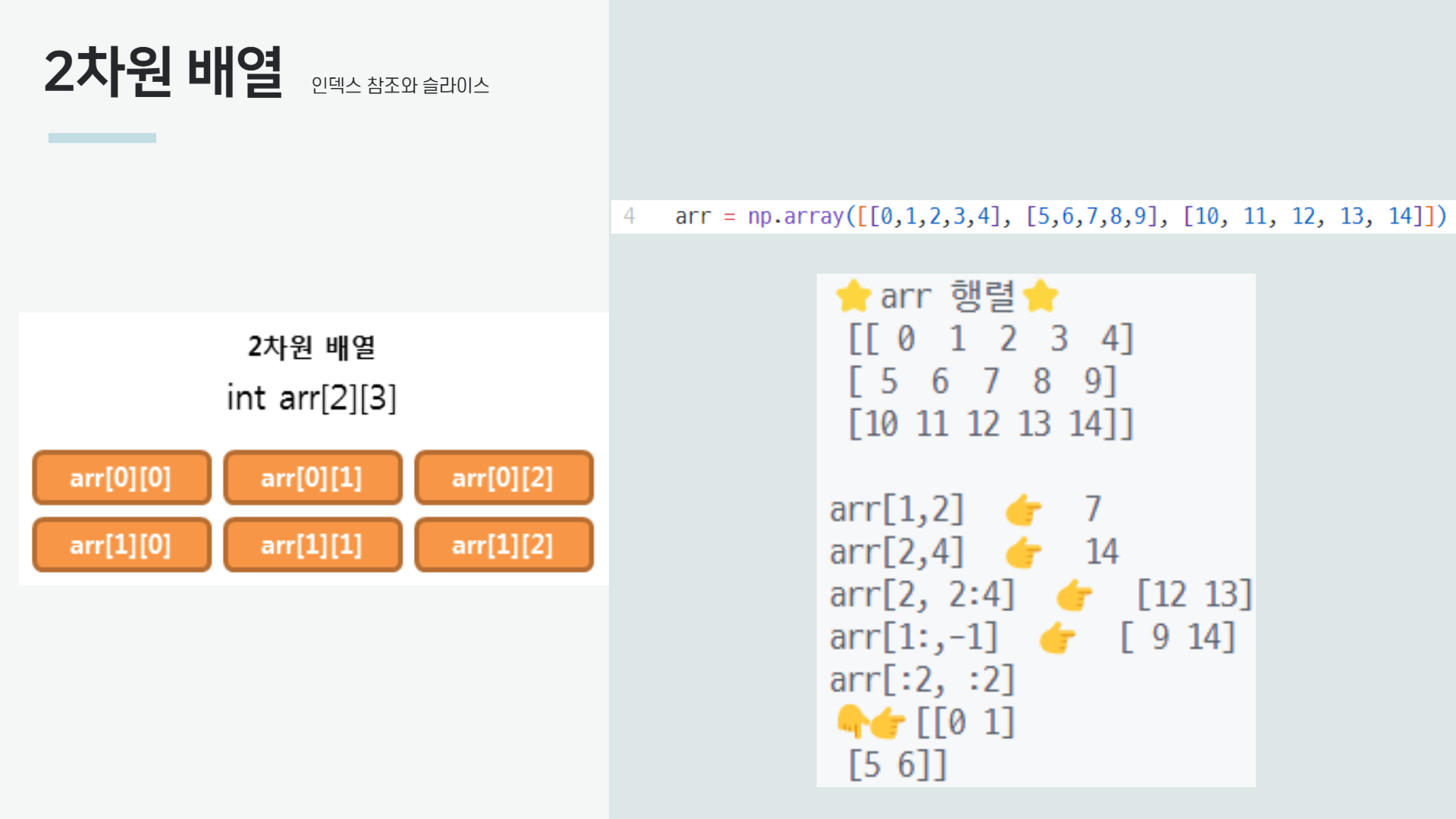Click line number 4 in the code
This screenshot has height=819, width=1456.
point(629,216)
